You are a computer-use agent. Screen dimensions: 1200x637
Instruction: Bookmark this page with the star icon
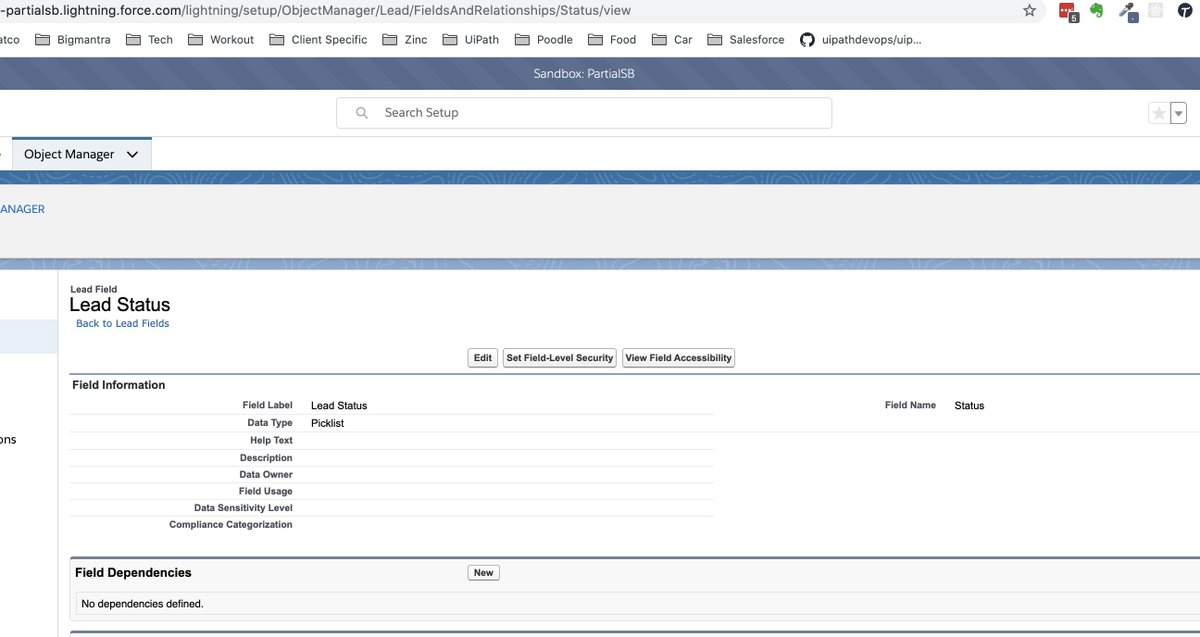[x=1029, y=10]
